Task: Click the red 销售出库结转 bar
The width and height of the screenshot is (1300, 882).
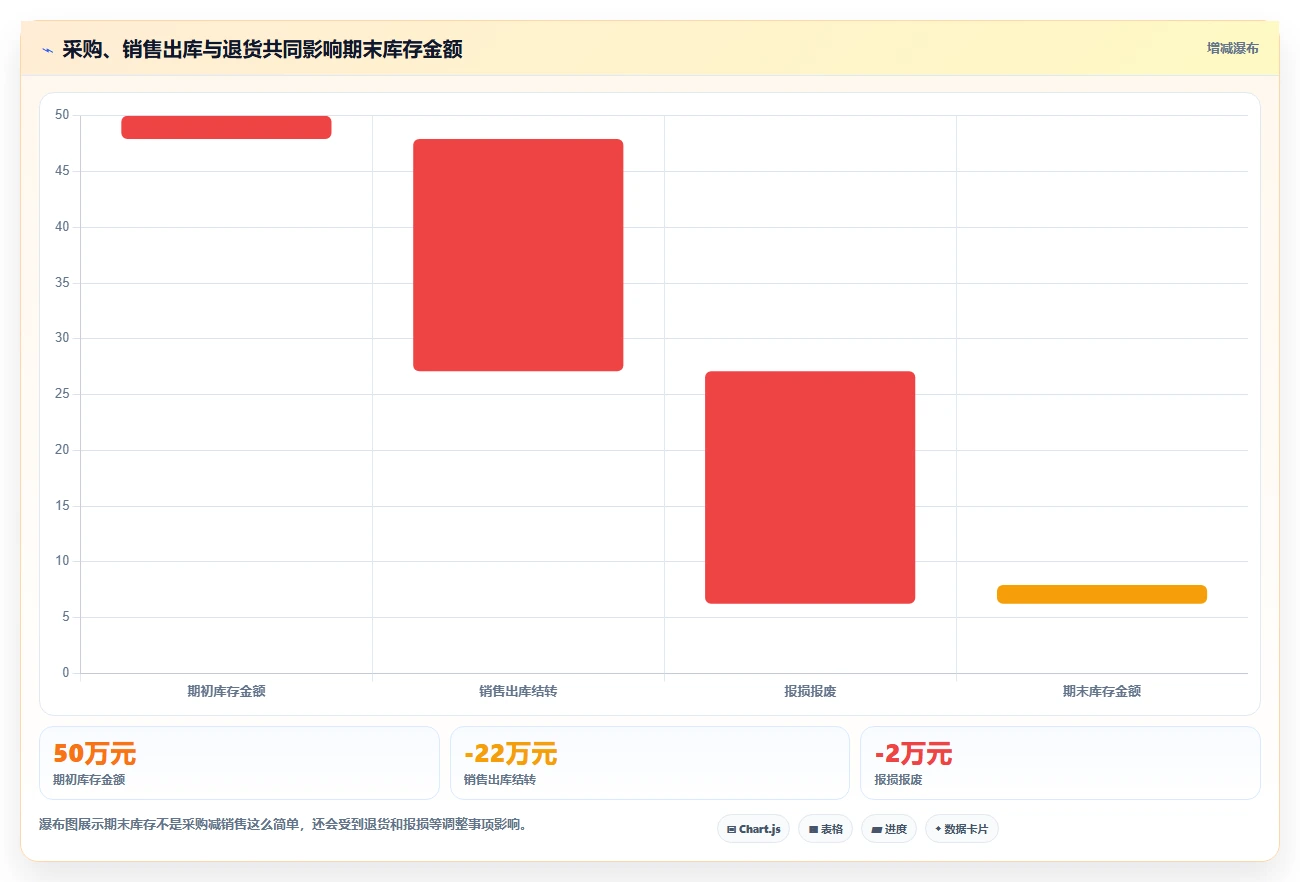Action: click(518, 255)
